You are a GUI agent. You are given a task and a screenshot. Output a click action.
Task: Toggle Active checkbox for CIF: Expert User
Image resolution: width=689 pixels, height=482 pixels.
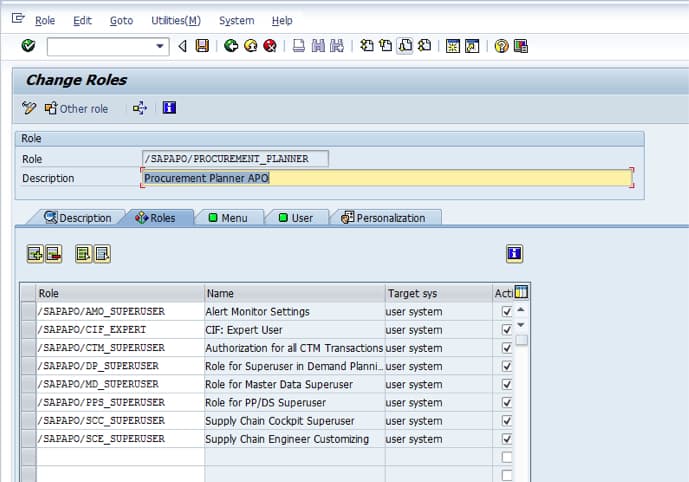pos(507,330)
